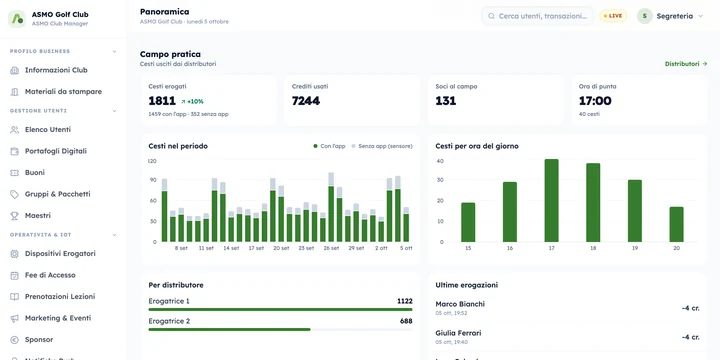The image size is (720, 360).
Task: Click the LIVE status badge
Action: point(613,16)
